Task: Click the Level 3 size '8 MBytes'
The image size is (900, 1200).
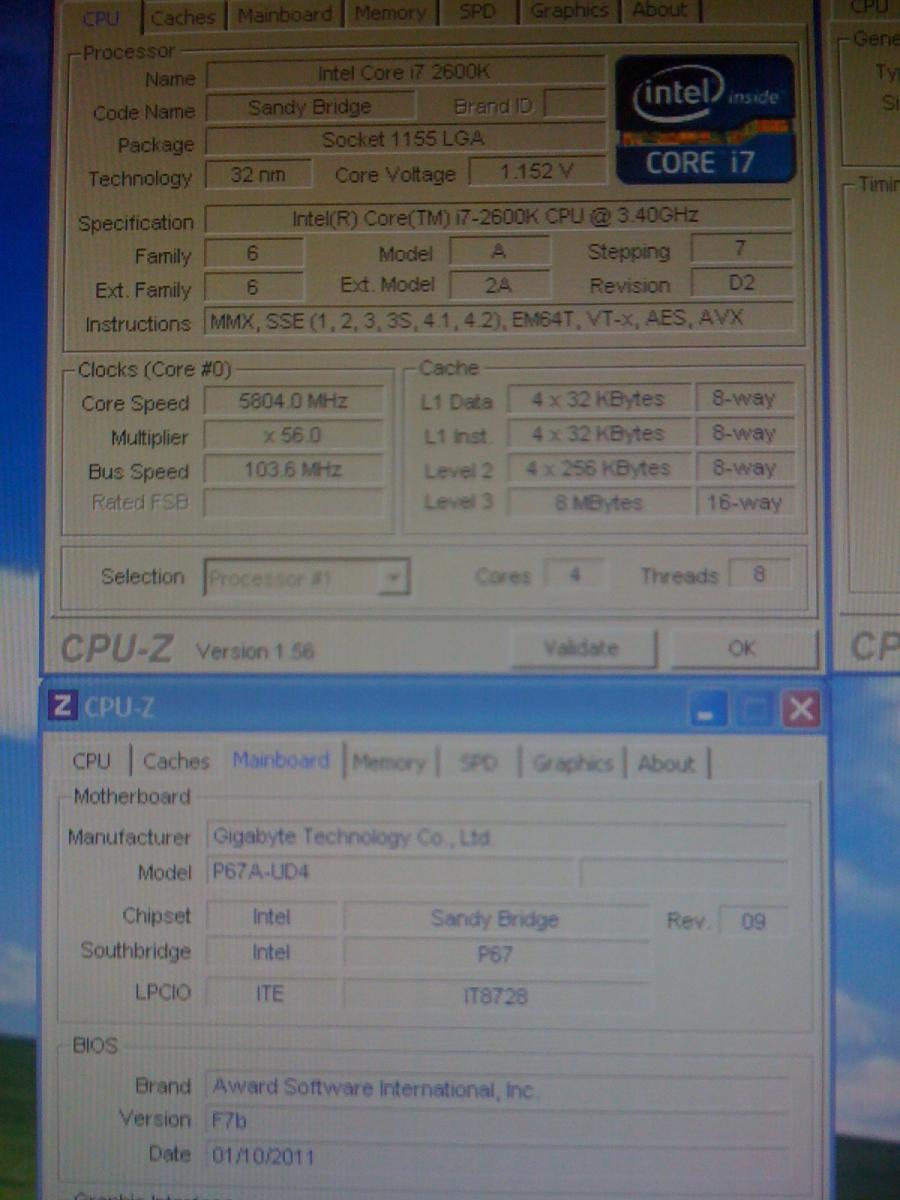Action: 598,502
